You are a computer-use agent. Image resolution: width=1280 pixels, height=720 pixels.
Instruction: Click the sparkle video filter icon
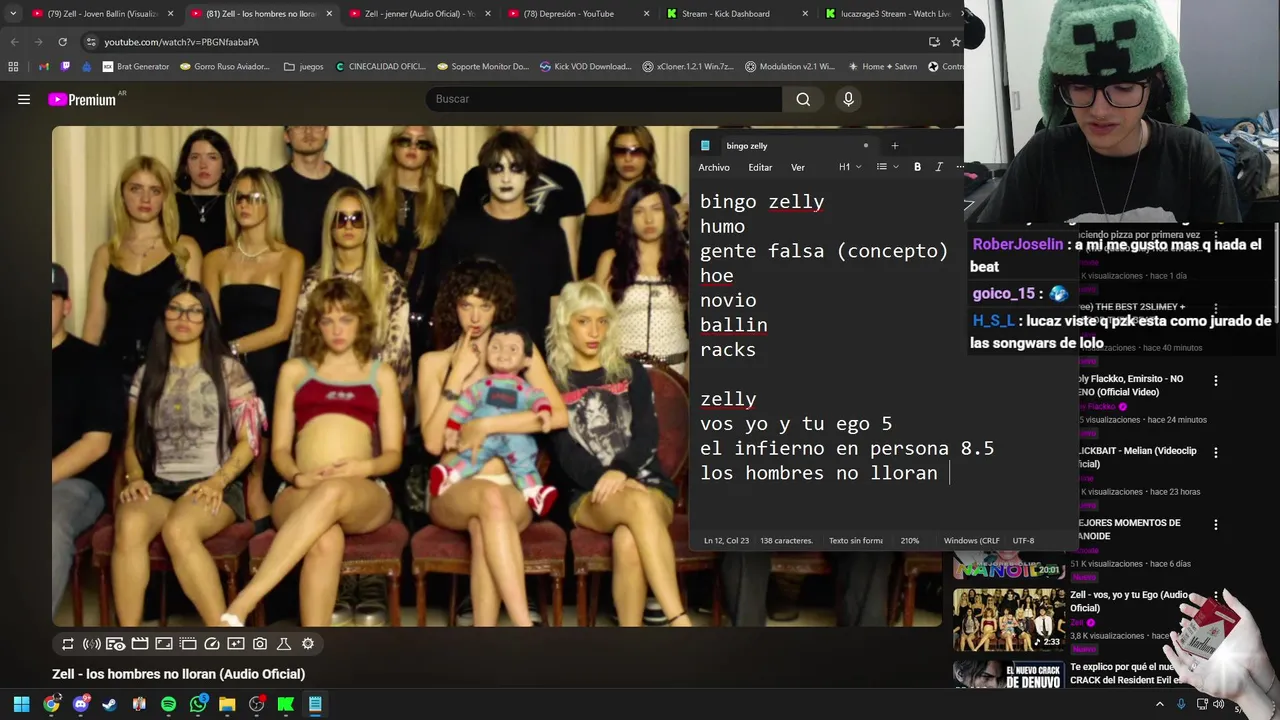[236, 644]
